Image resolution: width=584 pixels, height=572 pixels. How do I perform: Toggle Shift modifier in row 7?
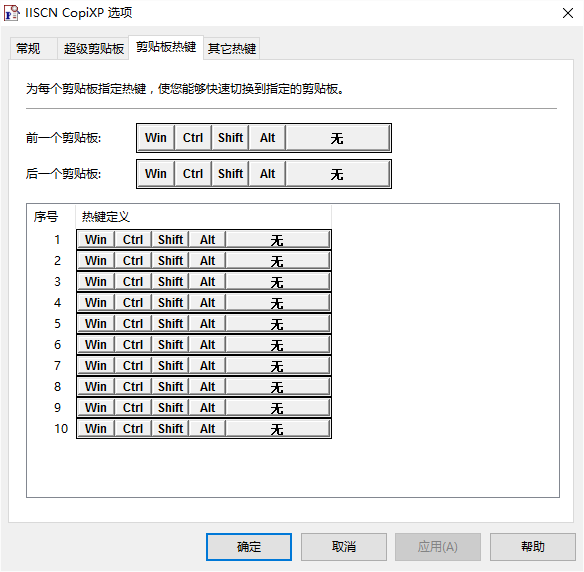pyautogui.click(x=170, y=366)
